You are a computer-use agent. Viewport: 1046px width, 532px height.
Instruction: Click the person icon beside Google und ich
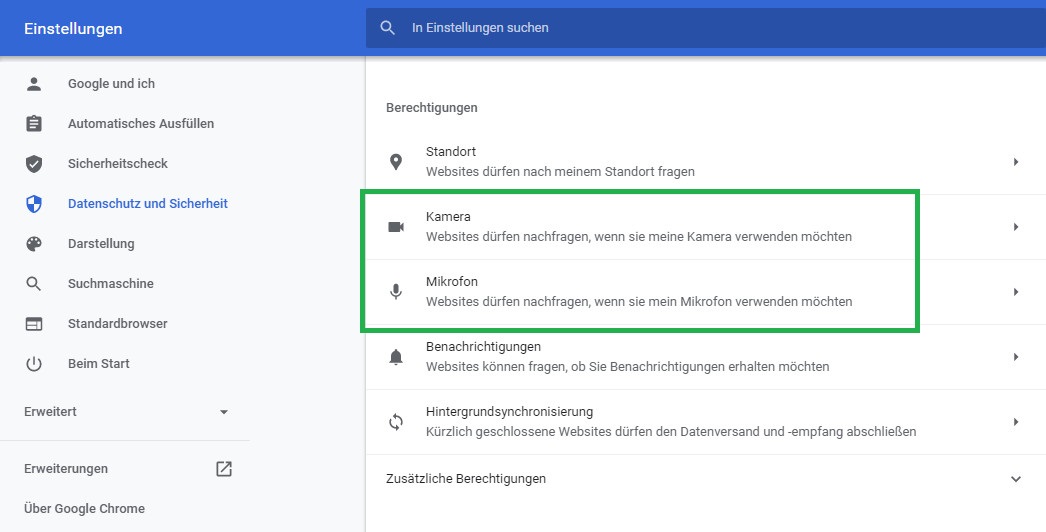(33, 83)
